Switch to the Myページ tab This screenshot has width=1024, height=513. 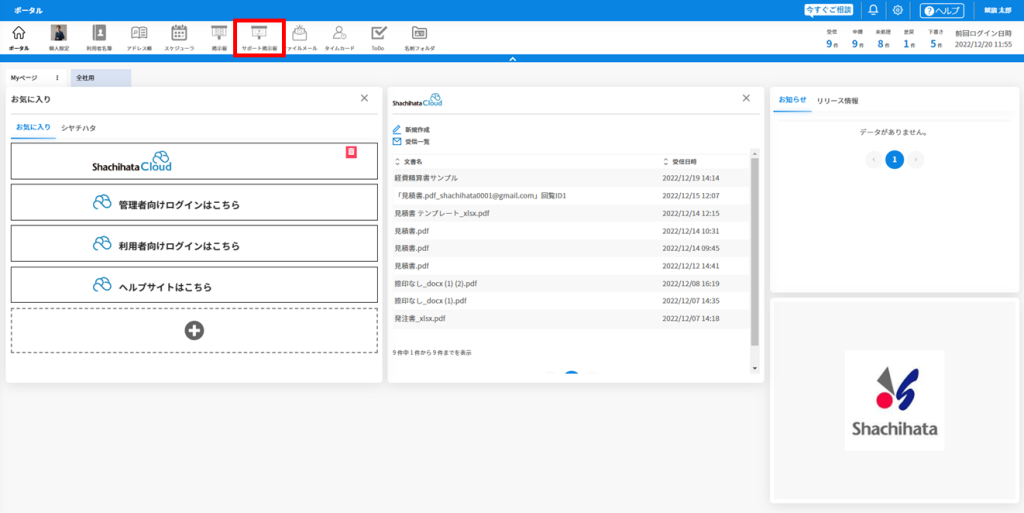pos(25,78)
